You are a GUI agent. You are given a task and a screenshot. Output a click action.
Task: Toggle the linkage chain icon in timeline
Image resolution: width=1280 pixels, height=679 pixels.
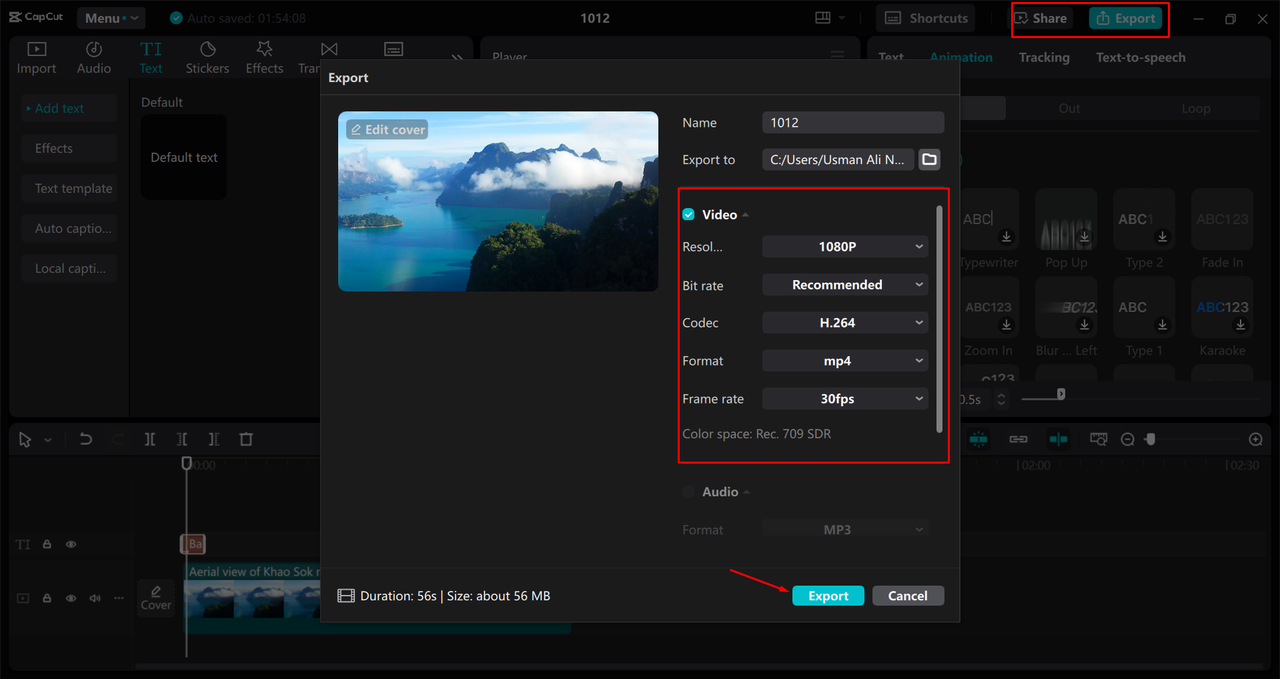point(1018,439)
